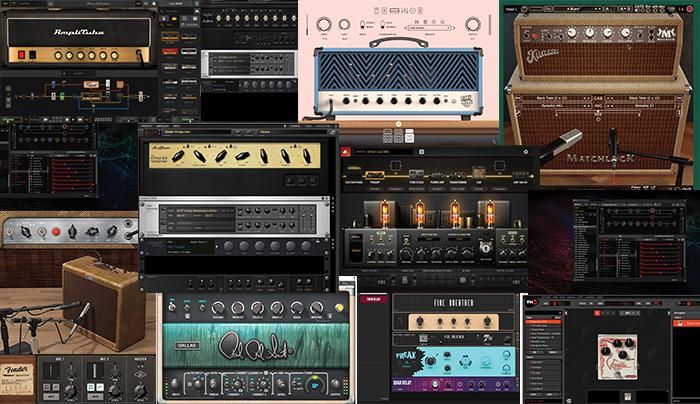Select the Transformer module in BIAS chain
This screenshot has width=700, height=404.
(458, 175)
